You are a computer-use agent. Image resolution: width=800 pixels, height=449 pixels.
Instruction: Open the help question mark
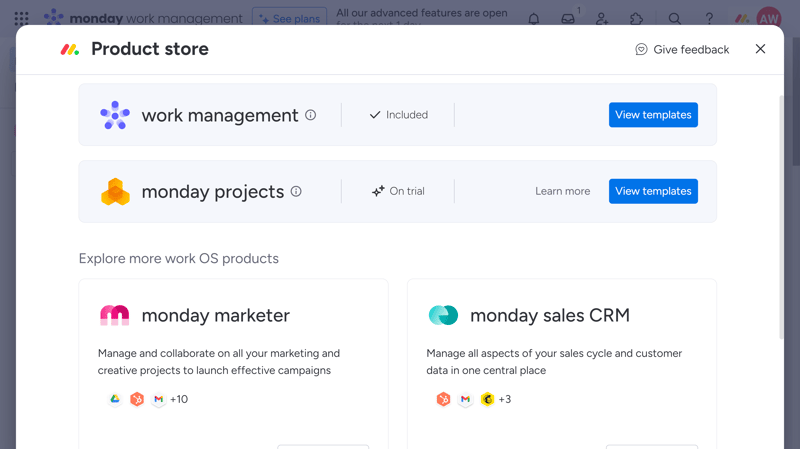(709, 19)
